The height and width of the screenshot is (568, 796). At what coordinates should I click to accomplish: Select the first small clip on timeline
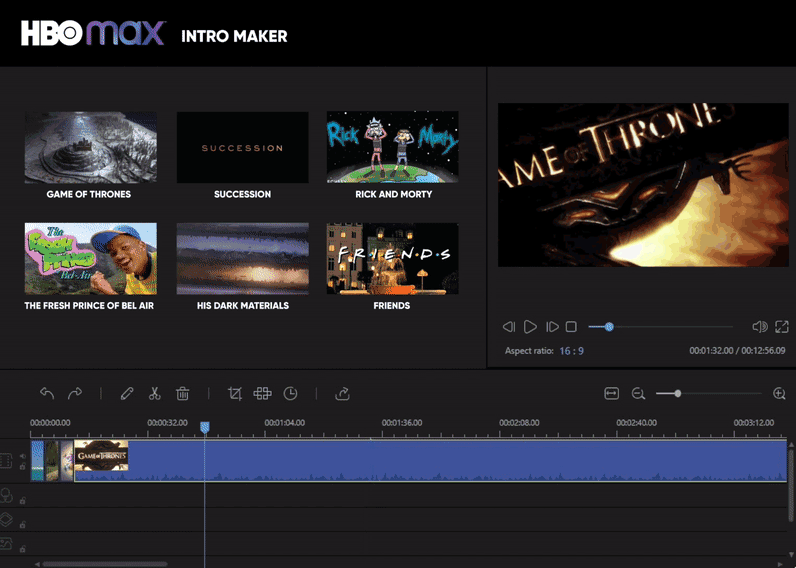[37, 460]
